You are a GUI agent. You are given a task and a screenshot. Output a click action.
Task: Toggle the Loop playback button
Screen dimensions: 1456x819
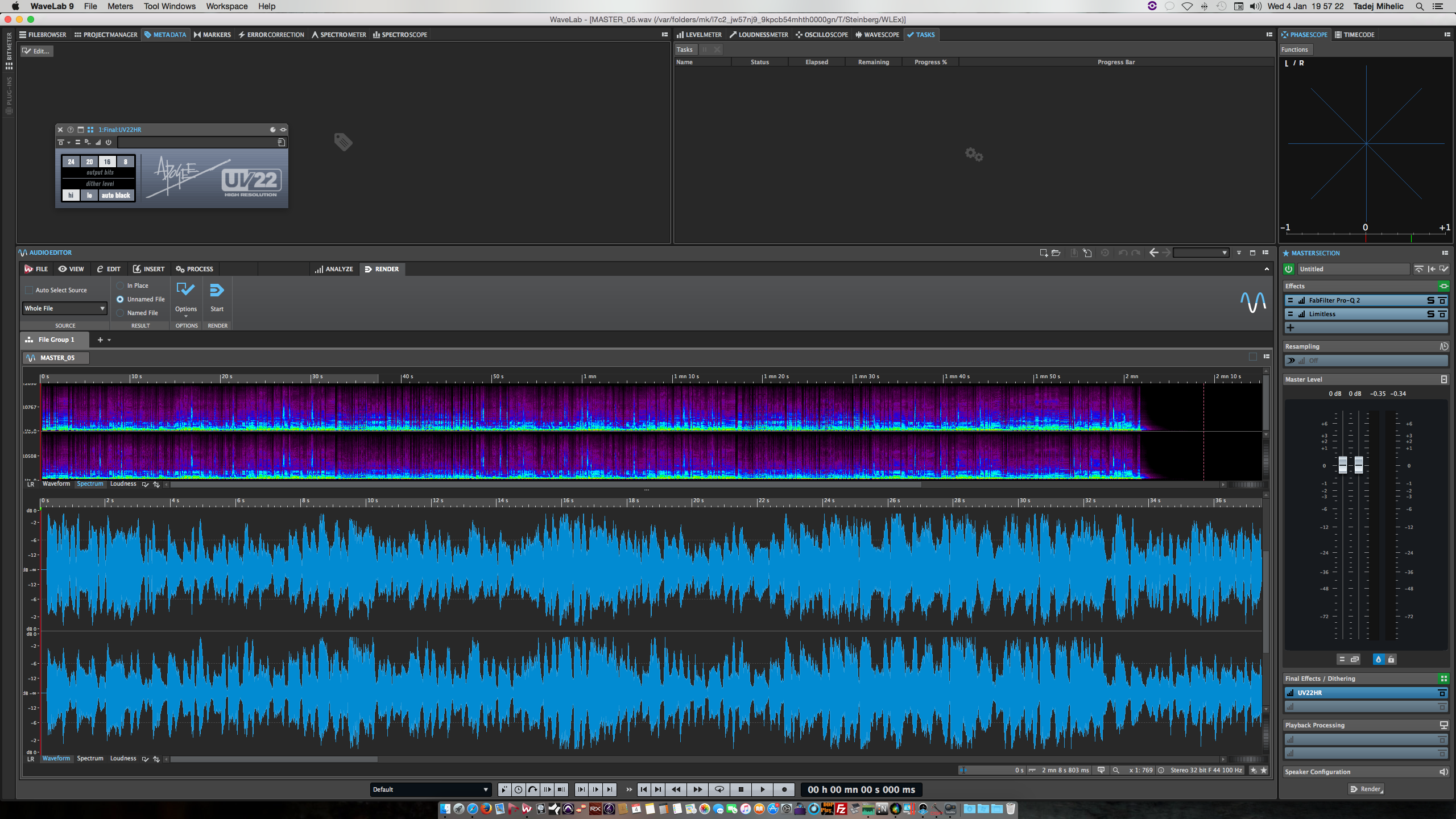(719, 789)
